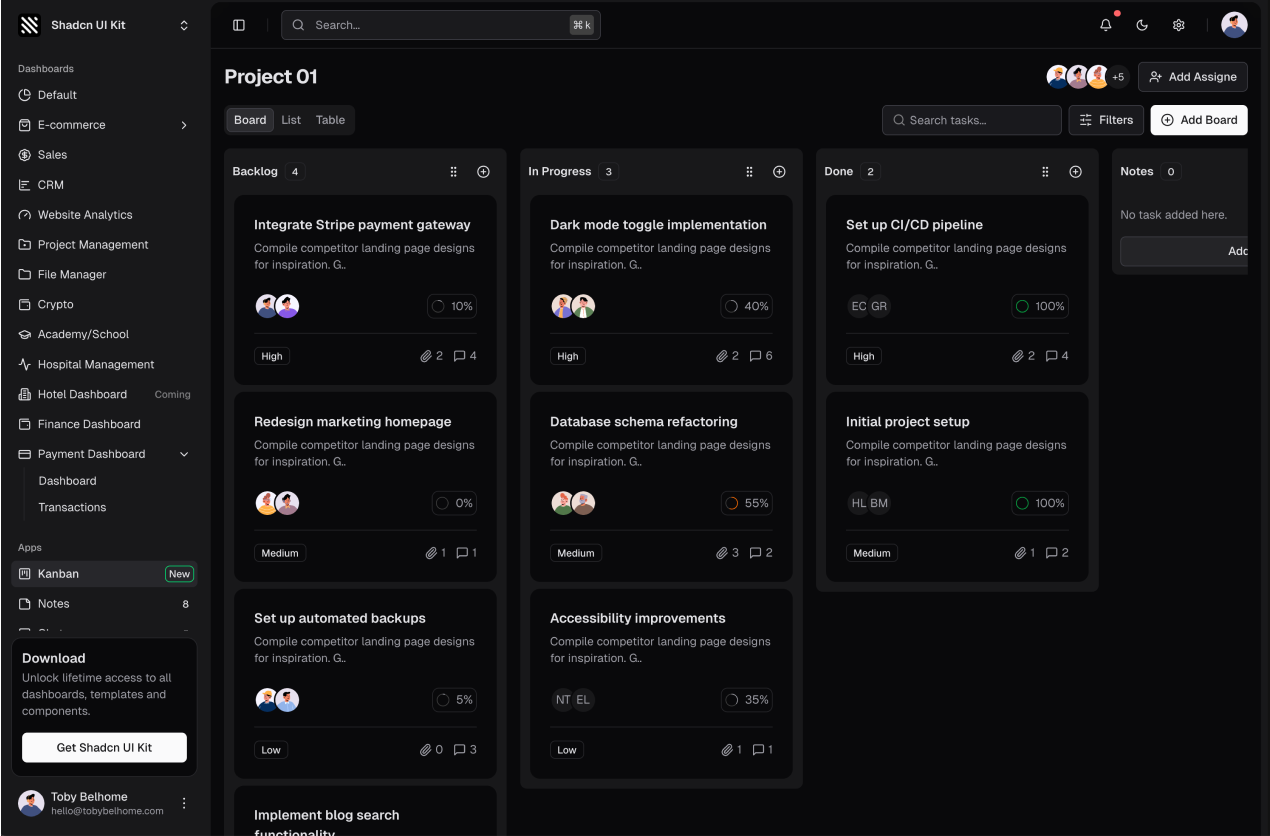Select Transactions under Payment Dashboard
The width and height of the screenshot is (1270, 836).
pos(72,507)
